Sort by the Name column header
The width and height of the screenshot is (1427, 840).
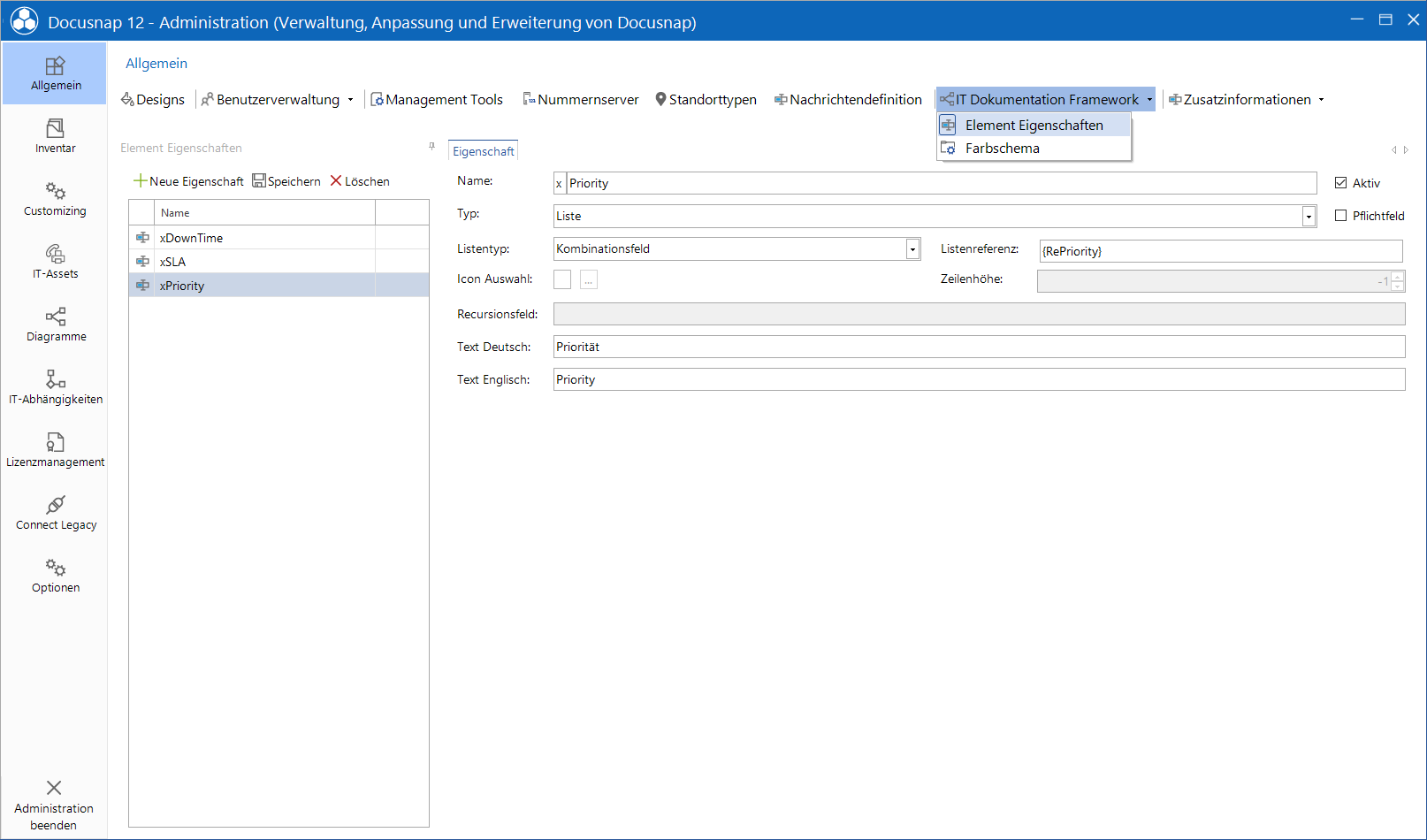pyautogui.click(x=264, y=212)
